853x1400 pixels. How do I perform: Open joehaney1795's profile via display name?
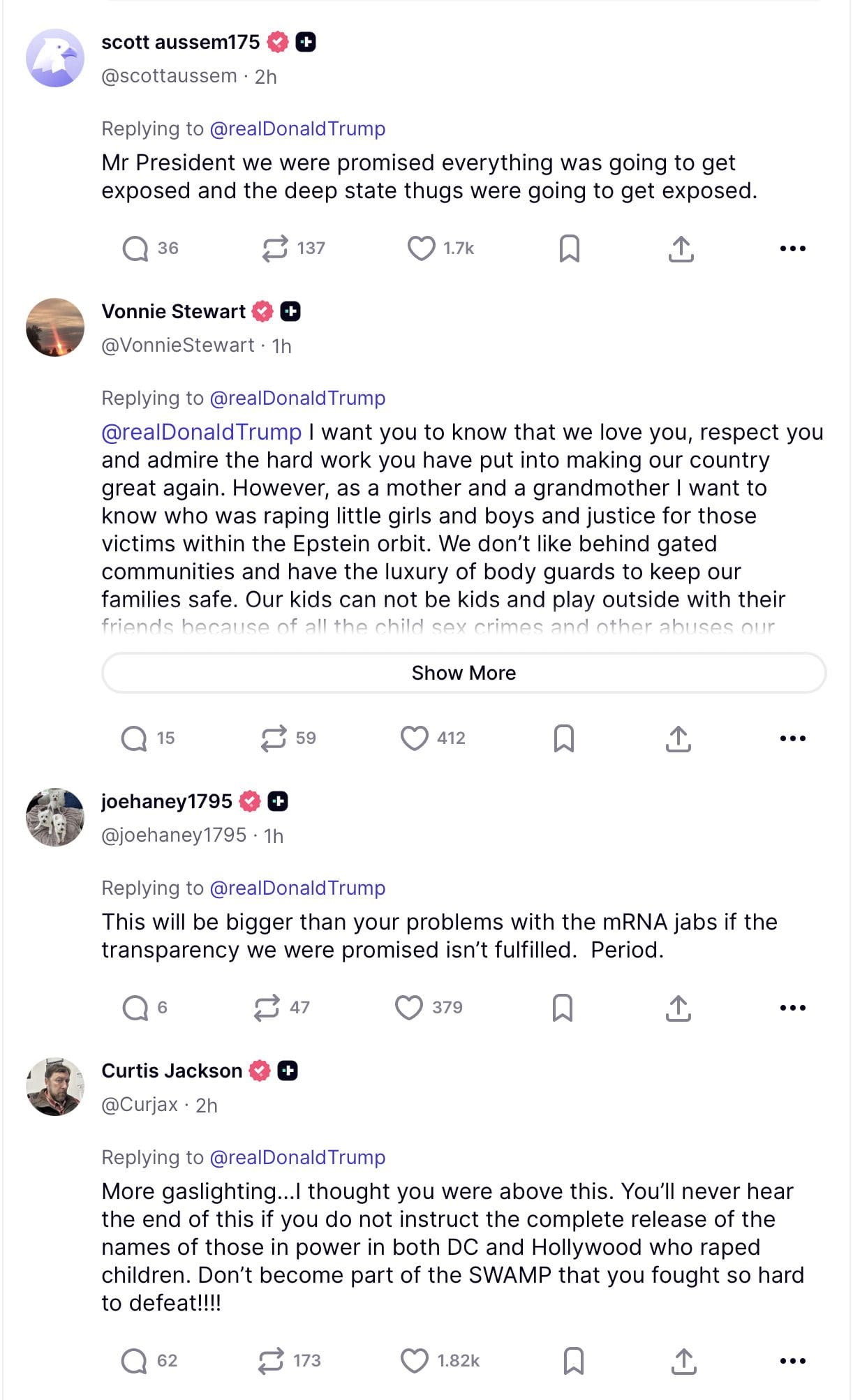pos(167,801)
